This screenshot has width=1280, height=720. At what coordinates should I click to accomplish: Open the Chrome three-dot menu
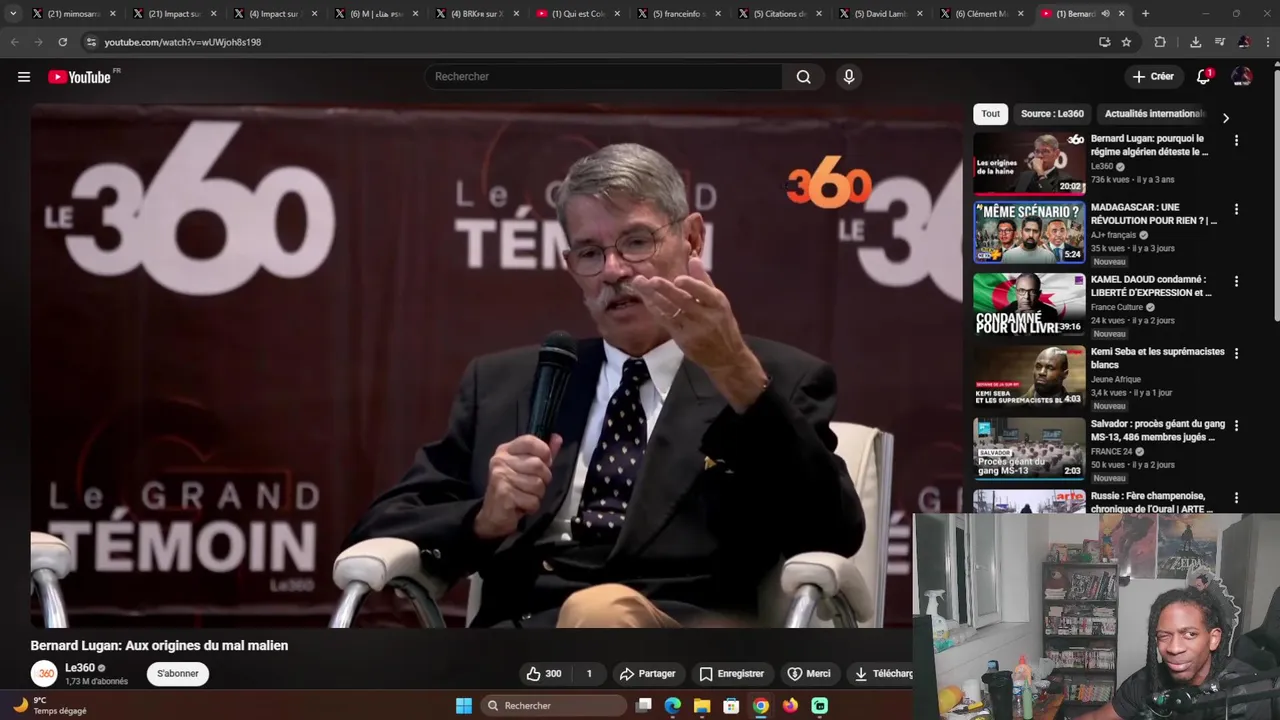click(x=1268, y=42)
